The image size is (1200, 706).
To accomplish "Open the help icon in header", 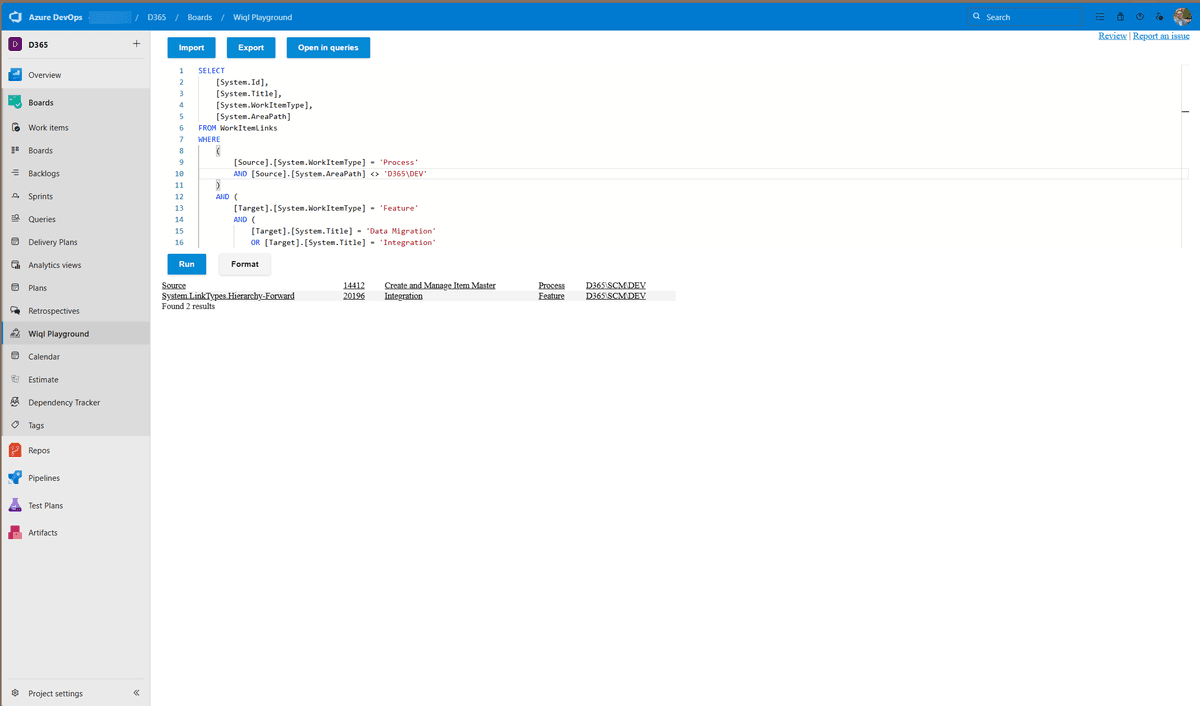I will tap(1140, 17).
